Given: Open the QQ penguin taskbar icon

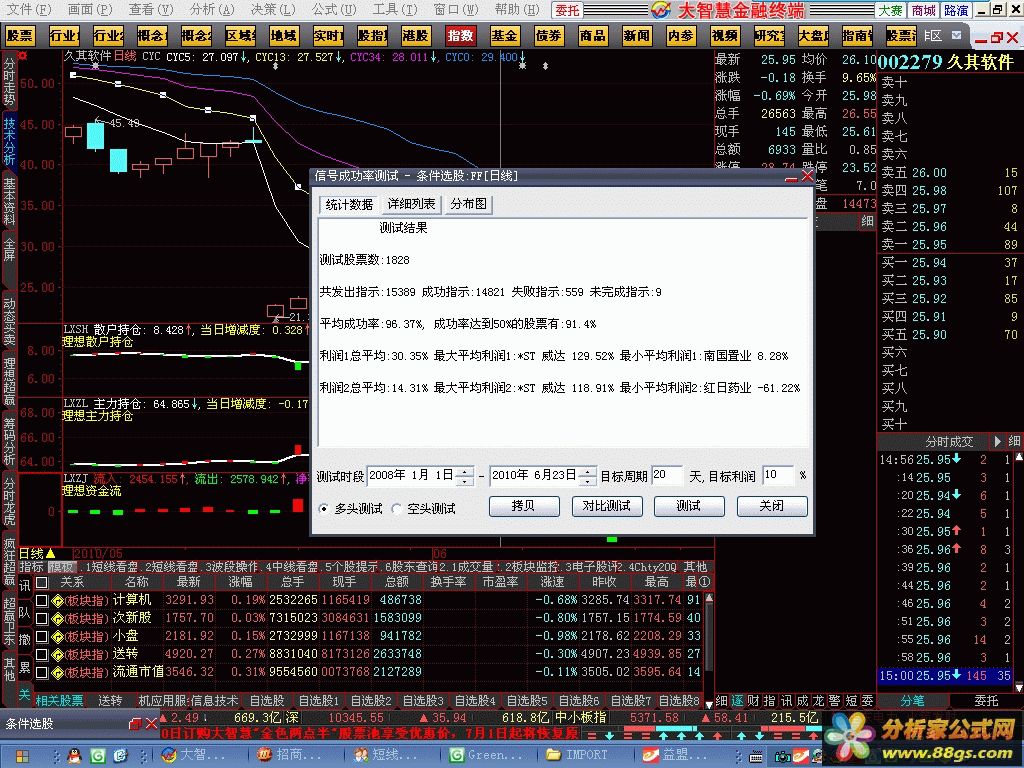Looking at the screenshot, I should coord(74,756).
